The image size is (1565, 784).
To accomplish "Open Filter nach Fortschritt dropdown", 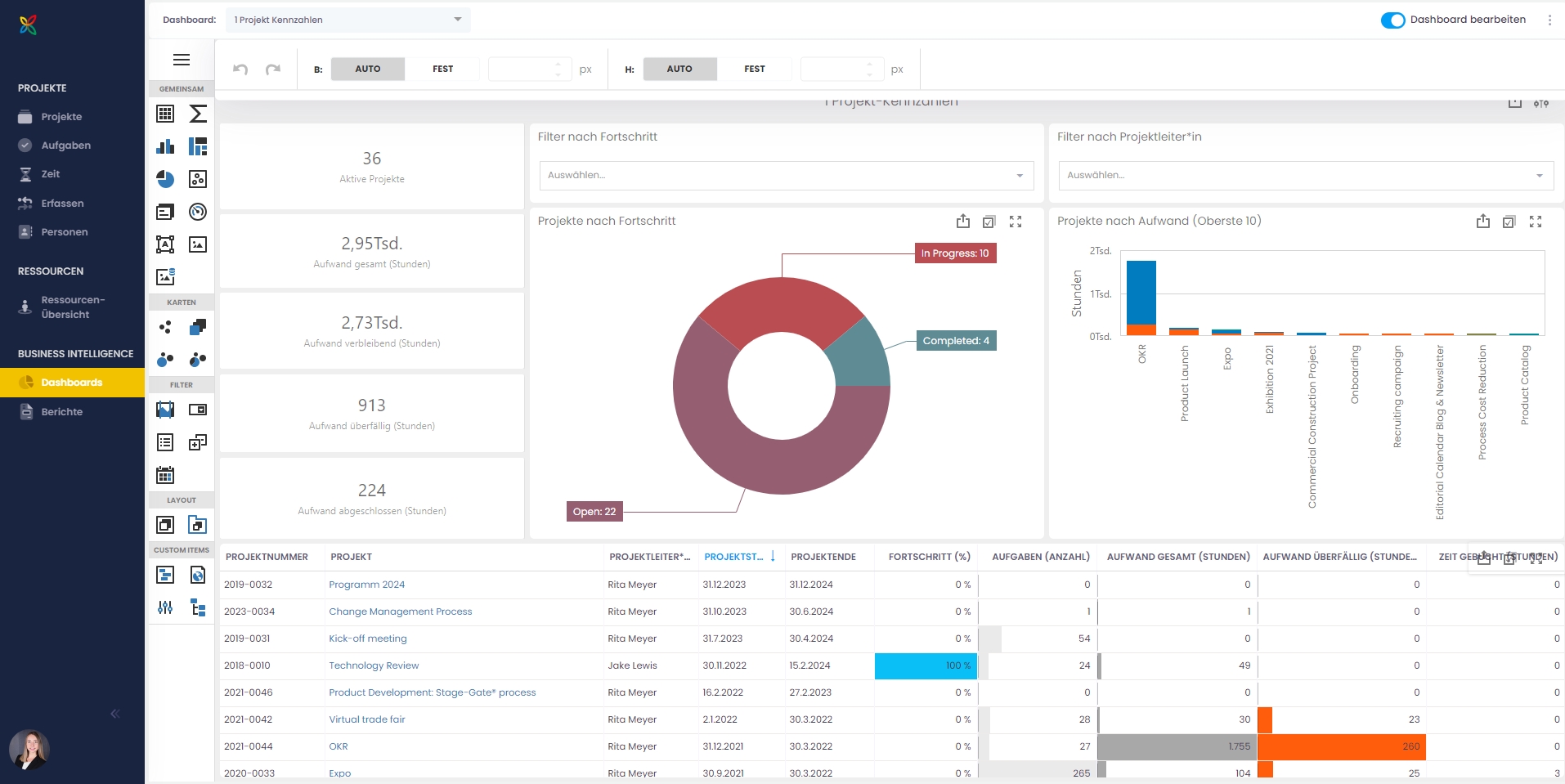I will click(787, 176).
